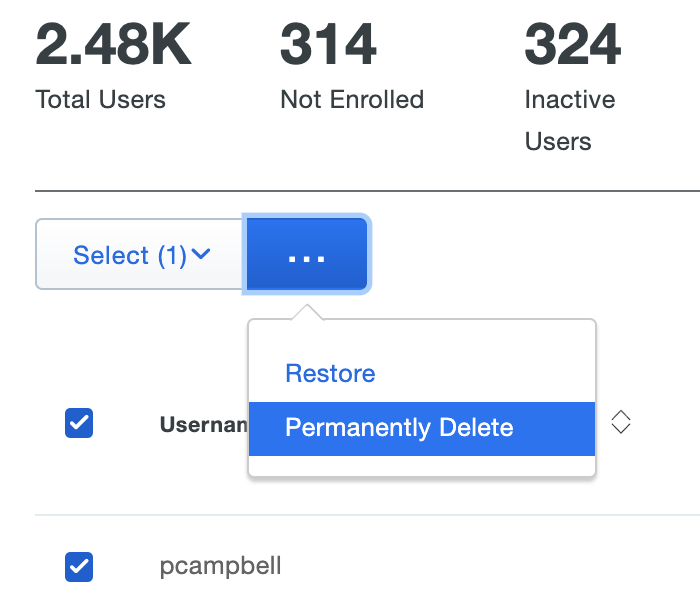Click the word Users below Inactive
700x598 pixels.
(x=558, y=141)
